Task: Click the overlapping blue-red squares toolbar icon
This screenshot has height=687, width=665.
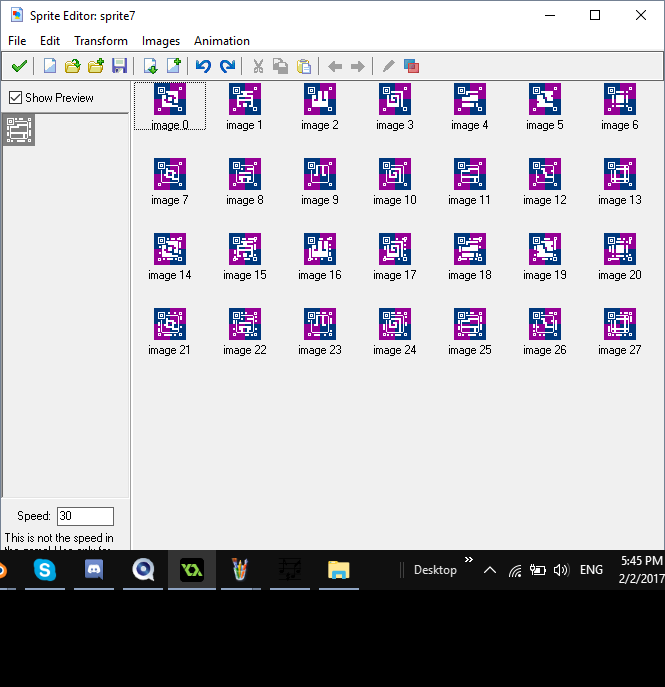Action: pyautogui.click(x=411, y=67)
